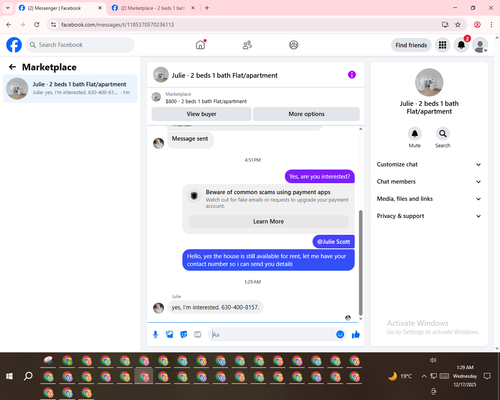This screenshot has width=500, height=400.
Task: Search in conversation with magnifier icon
Action: 443,134
